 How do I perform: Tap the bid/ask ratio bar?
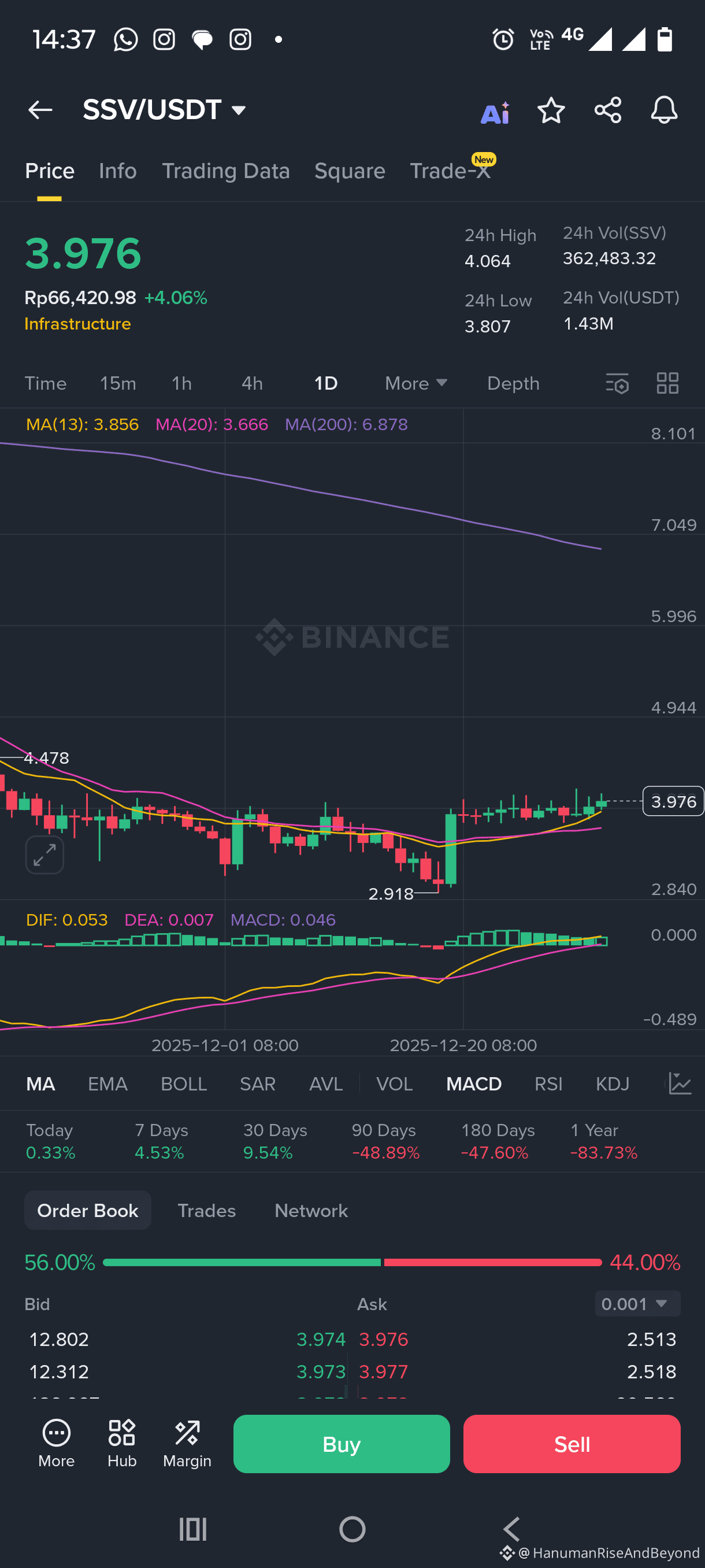352,1262
